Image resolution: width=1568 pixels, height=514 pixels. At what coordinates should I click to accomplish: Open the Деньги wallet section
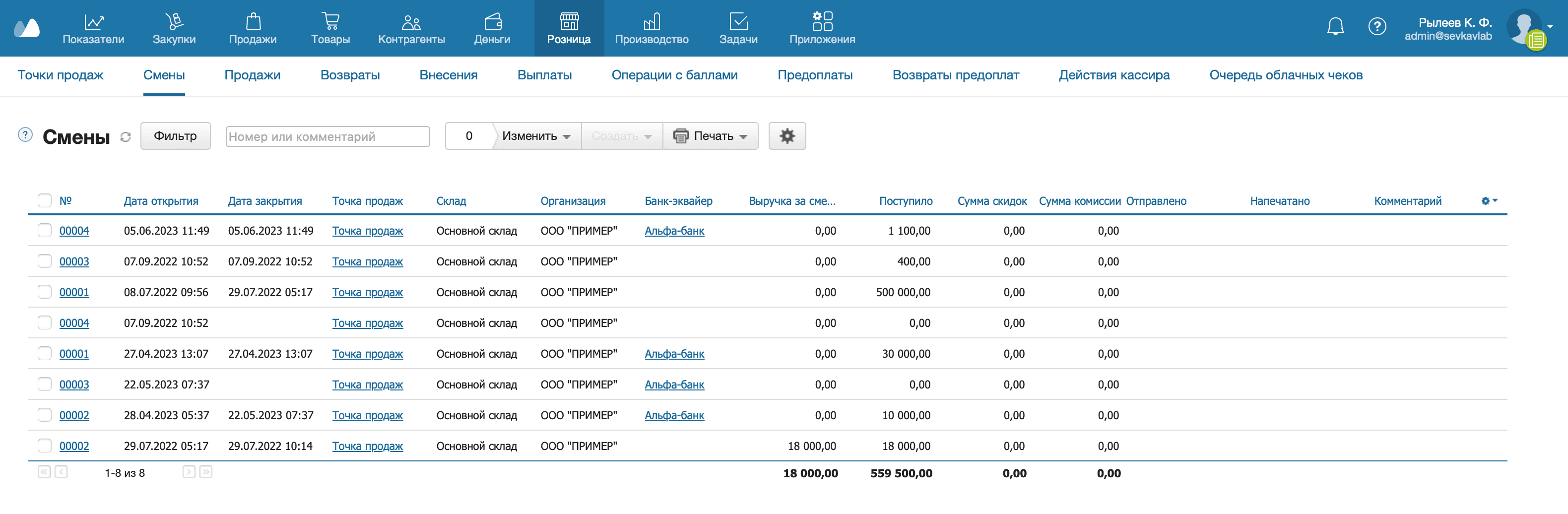coord(492,29)
